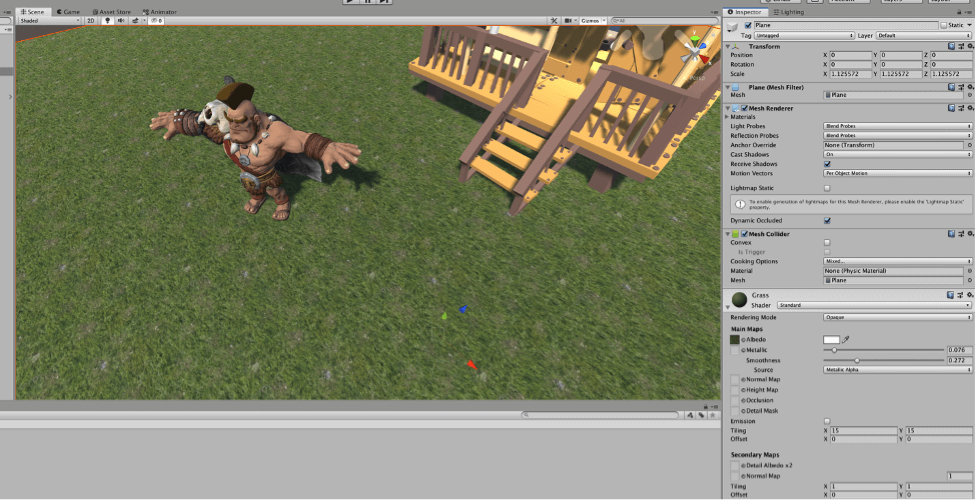Open the Shaded draw mode dropdown
Screen dimensions: 975x500
[50, 21]
